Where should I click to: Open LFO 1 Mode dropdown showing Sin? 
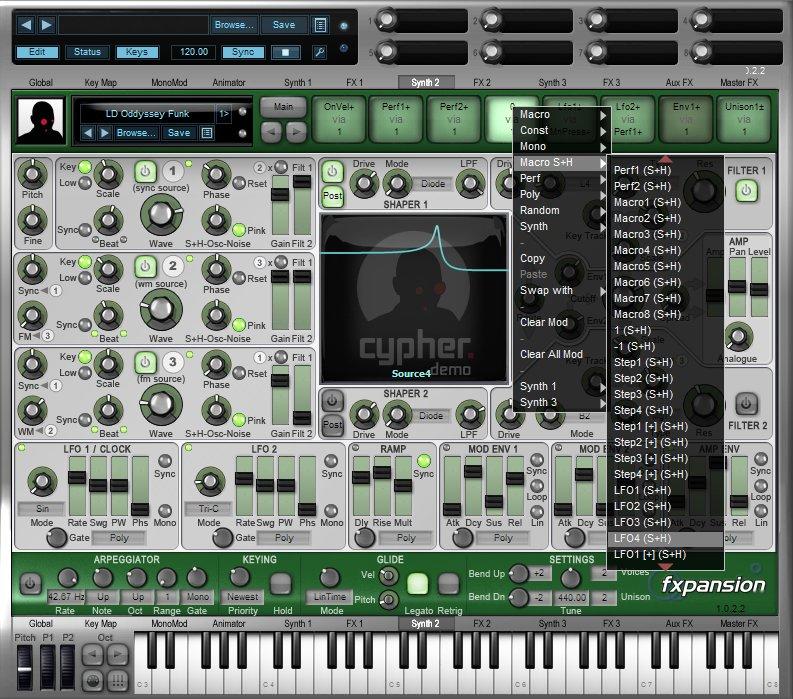[x=42, y=508]
